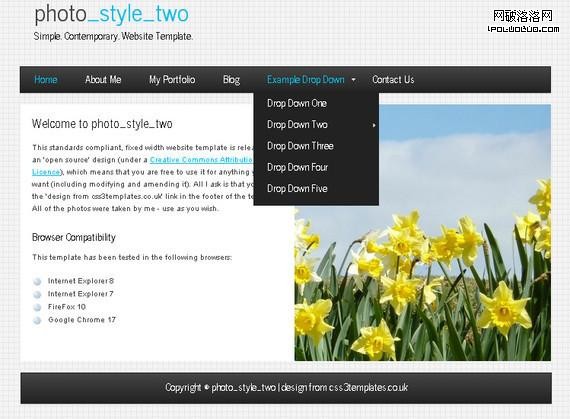Click the Internet Explorer 7 bullet icon
This screenshot has height=419, width=570.
click(x=37, y=294)
